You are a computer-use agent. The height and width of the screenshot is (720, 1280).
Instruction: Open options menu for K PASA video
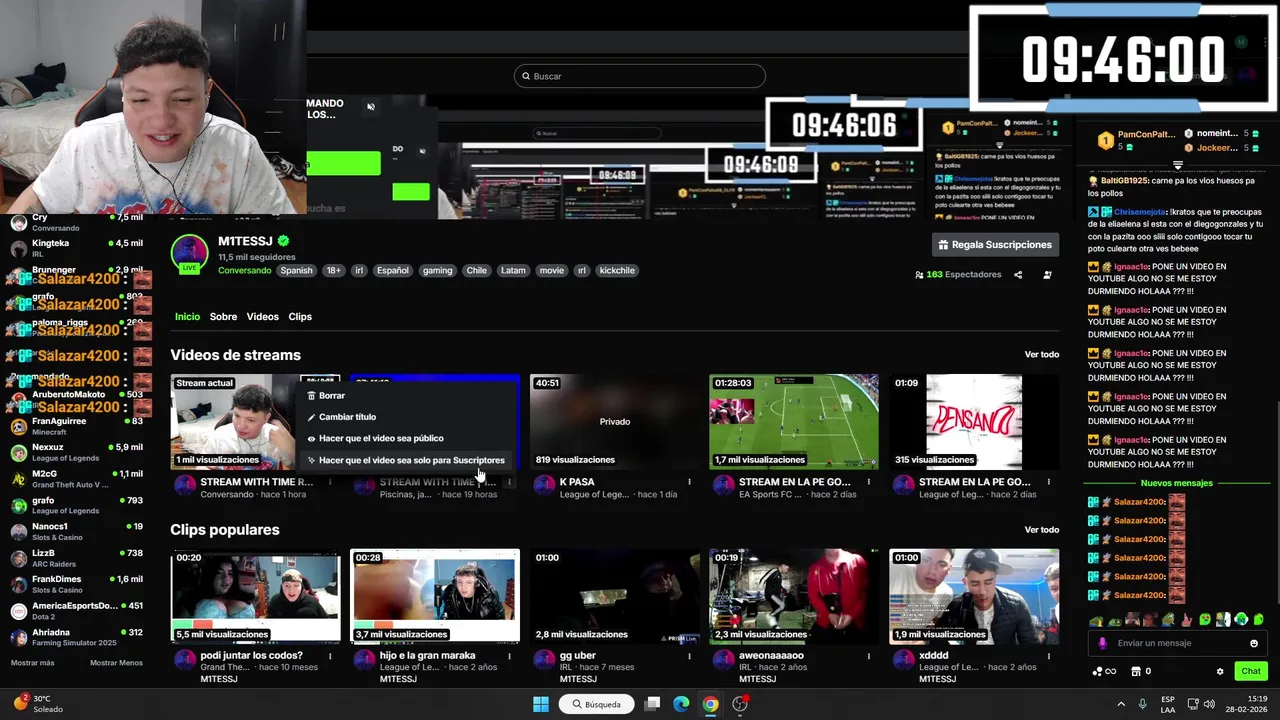(x=689, y=482)
